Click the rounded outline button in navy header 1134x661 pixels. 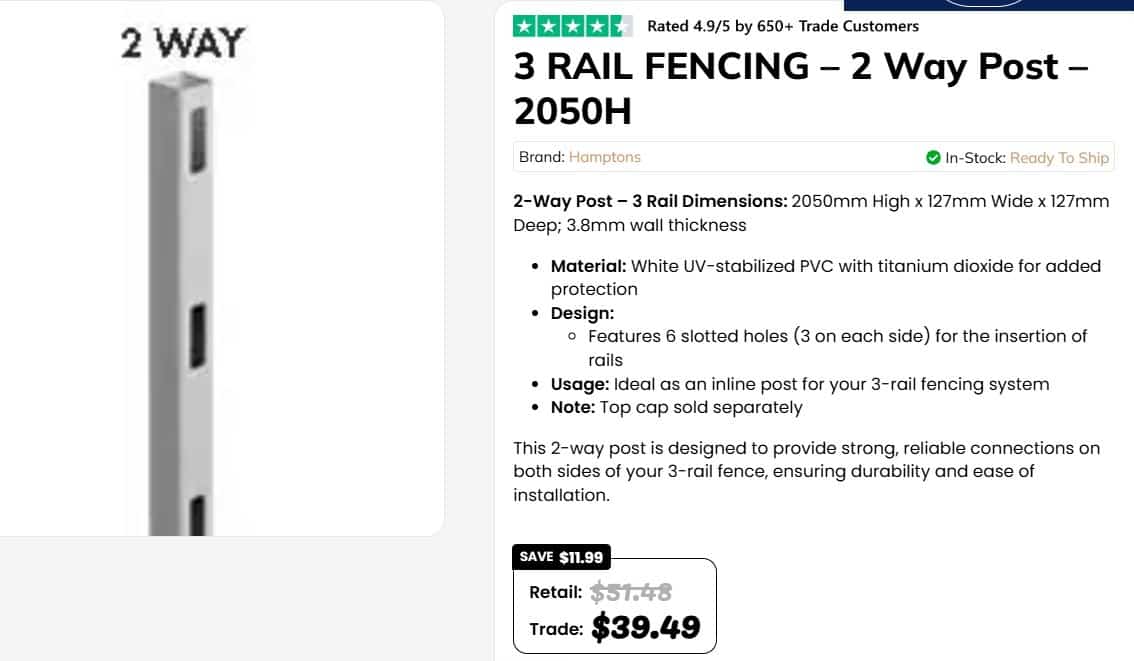[984, 2]
